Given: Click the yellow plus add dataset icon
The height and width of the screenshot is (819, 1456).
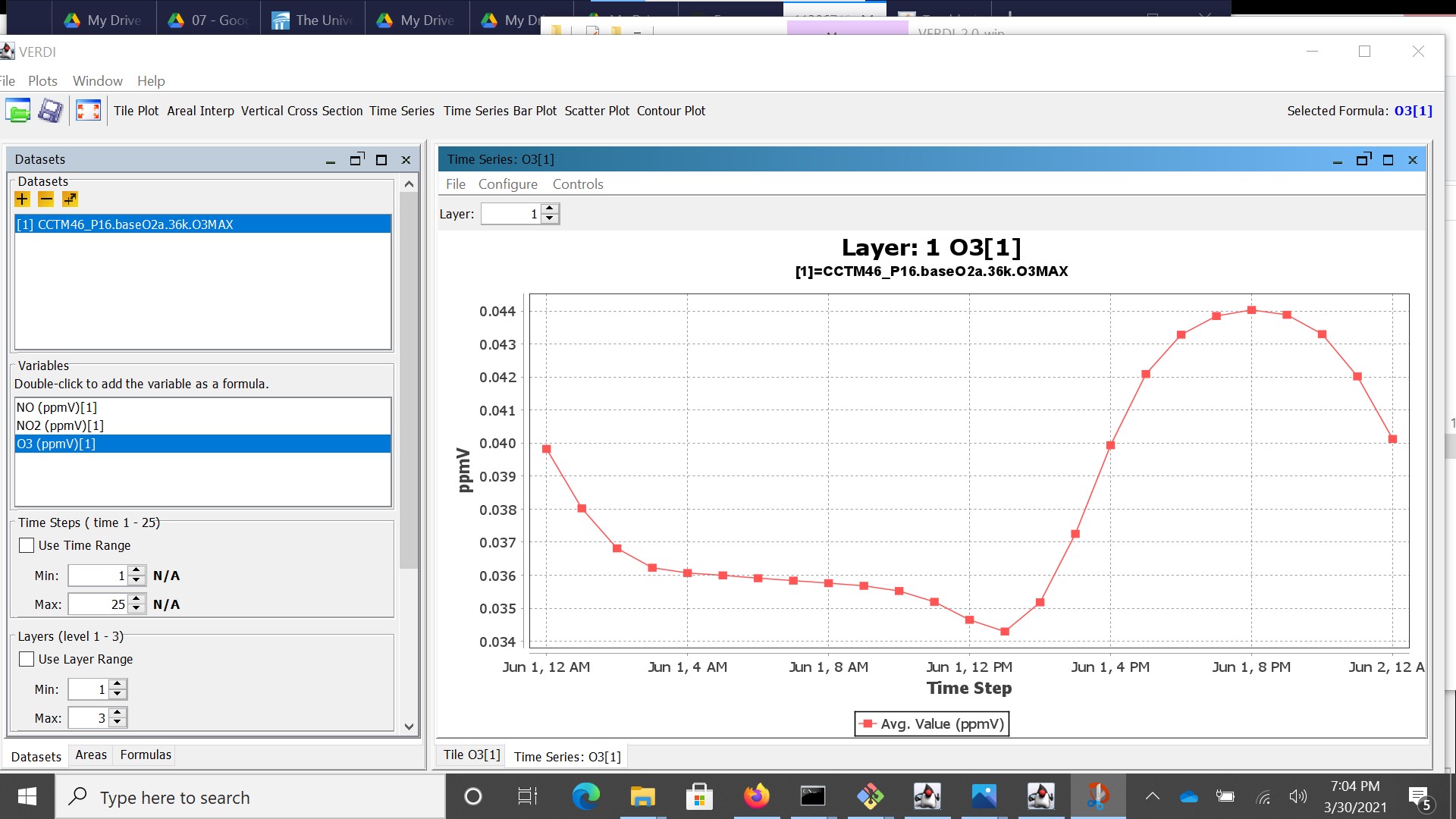Looking at the screenshot, I should pyautogui.click(x=23, y=199).
